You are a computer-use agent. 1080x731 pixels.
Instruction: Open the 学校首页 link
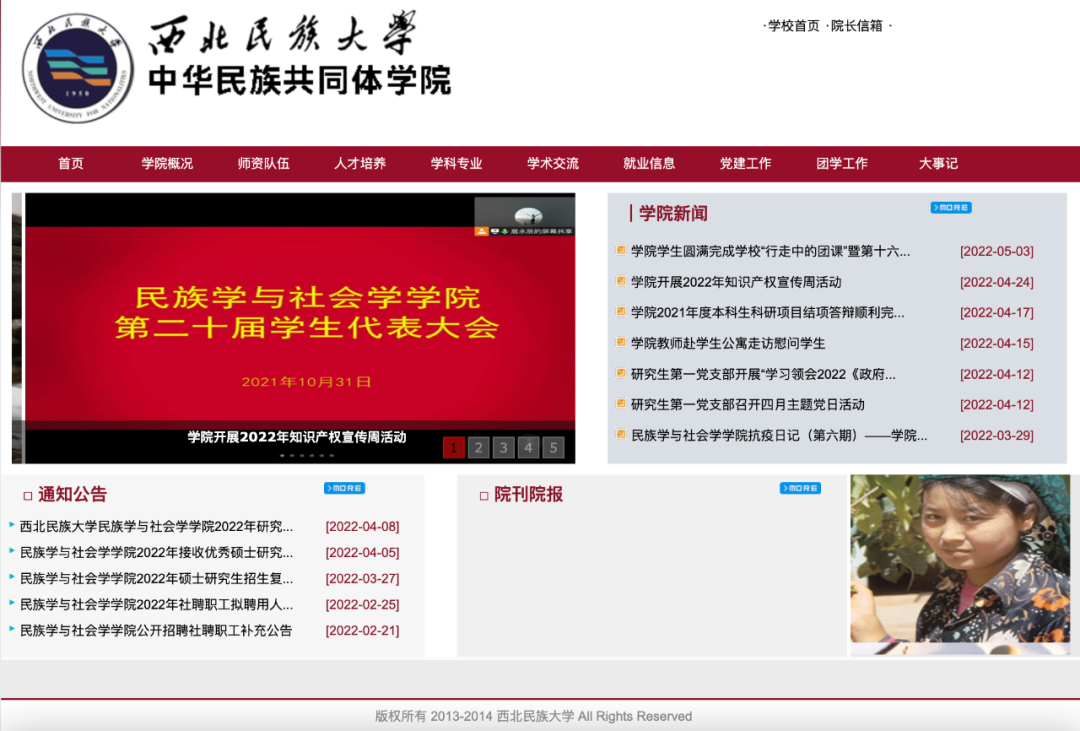793,25
